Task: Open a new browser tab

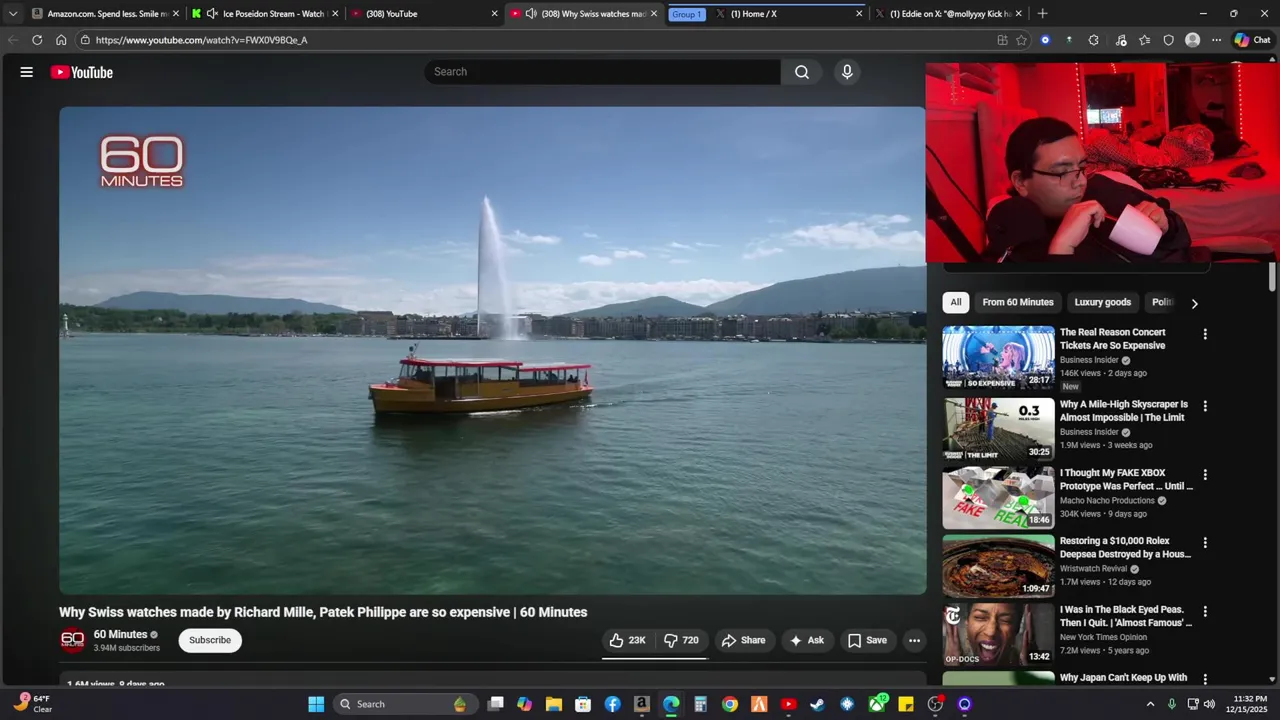Action: pyautogui.click(x=1042, y=14)
